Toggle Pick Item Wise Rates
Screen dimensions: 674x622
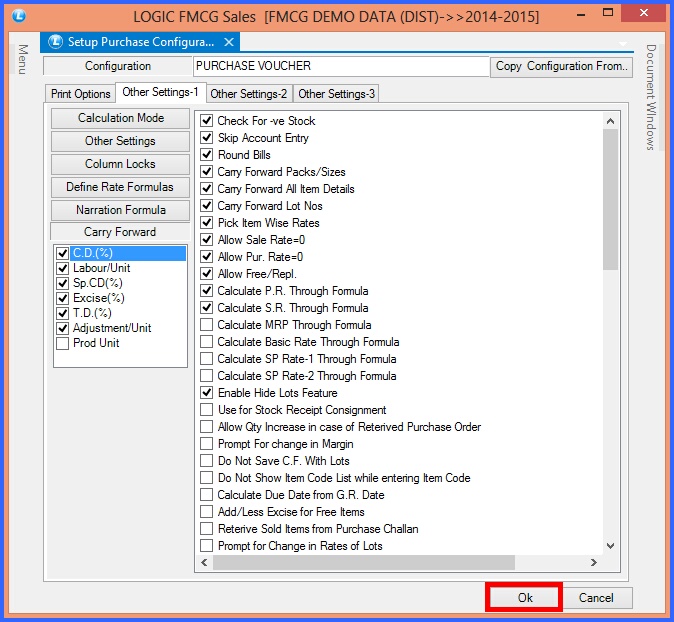(207, 223)
